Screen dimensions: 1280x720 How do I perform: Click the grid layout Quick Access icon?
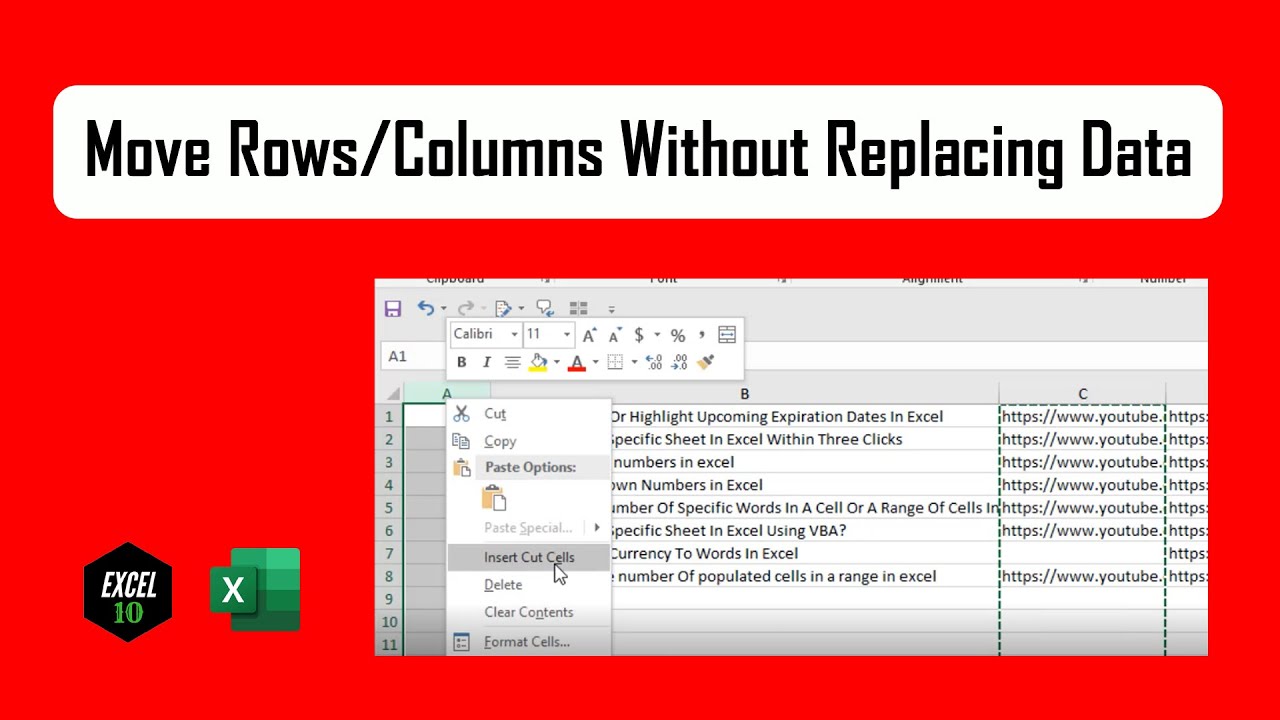coord(578,309)
